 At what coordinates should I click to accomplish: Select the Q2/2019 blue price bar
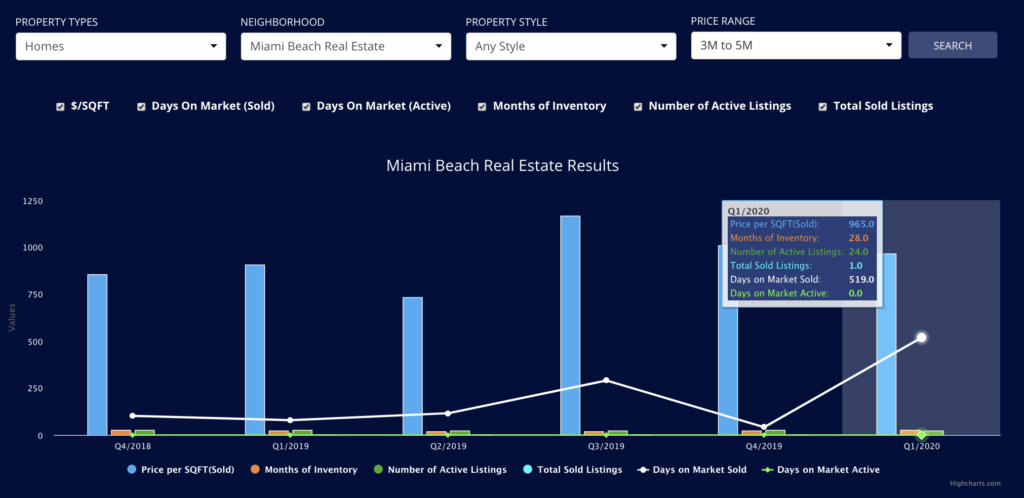point(413,366)
